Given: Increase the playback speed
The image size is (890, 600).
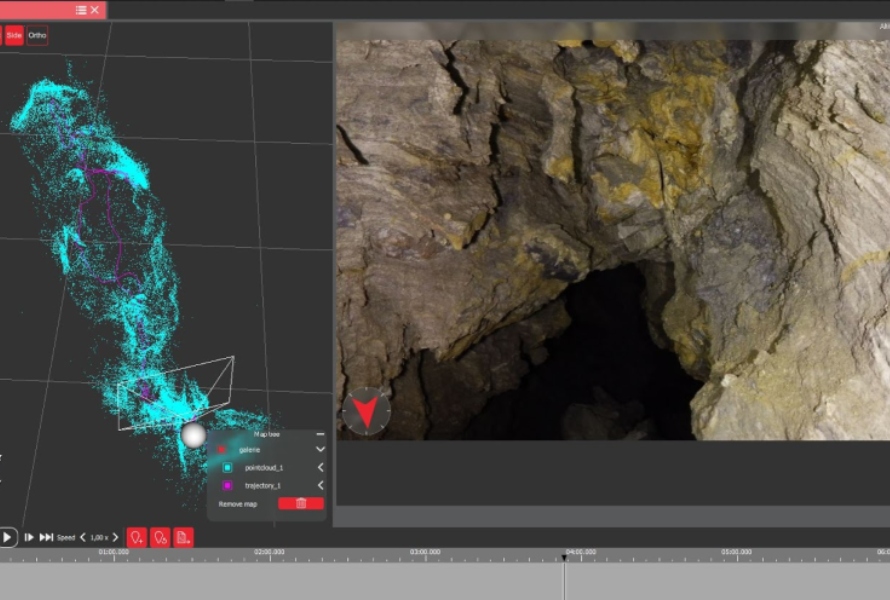Looking at the screenshot, I should click(x=115, y=537).
